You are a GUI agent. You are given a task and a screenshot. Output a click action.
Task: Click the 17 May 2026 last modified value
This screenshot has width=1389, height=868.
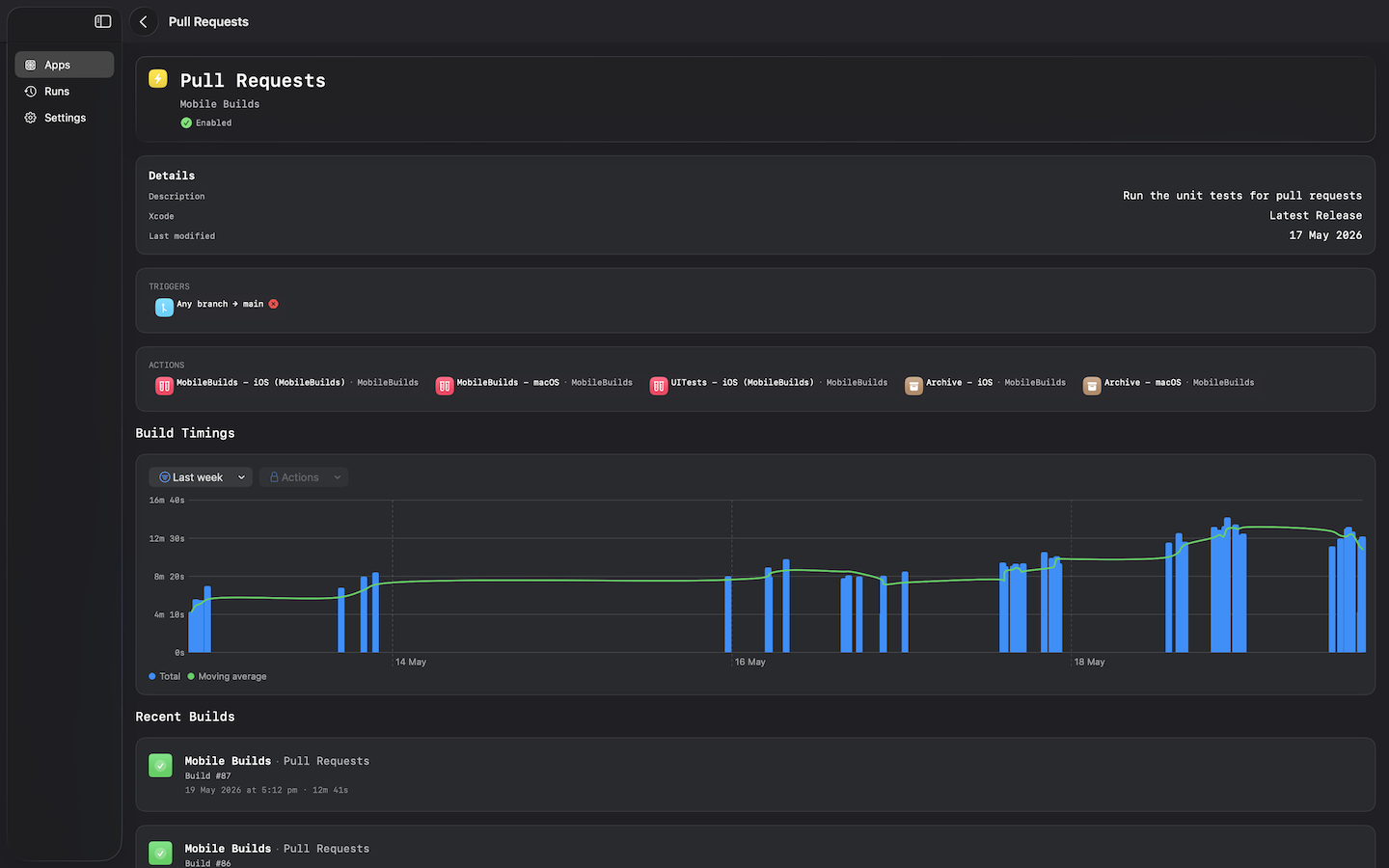[1325, 235]
